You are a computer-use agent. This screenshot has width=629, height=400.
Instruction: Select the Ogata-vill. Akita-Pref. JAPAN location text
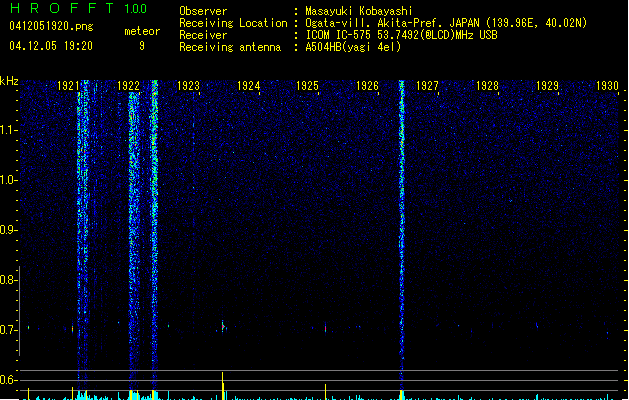point(446,23)
